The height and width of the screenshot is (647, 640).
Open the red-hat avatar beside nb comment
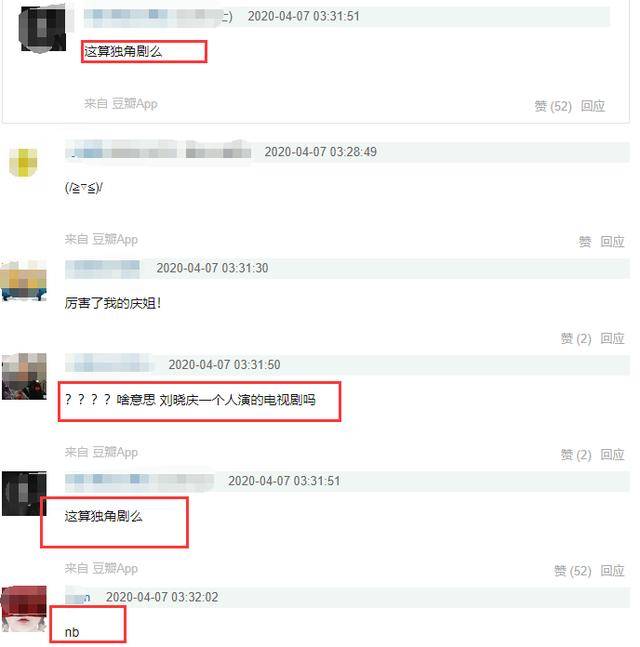(24, 609)
